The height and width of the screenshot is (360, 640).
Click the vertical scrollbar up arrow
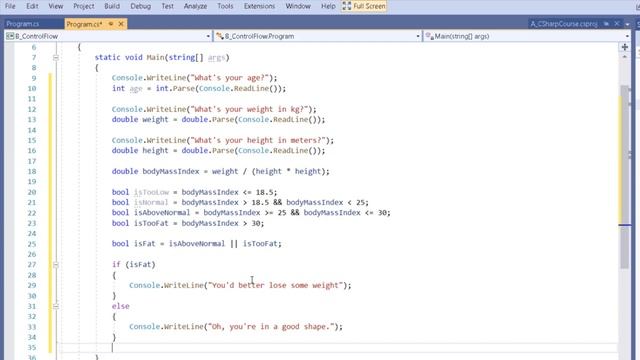pos(625,57)
